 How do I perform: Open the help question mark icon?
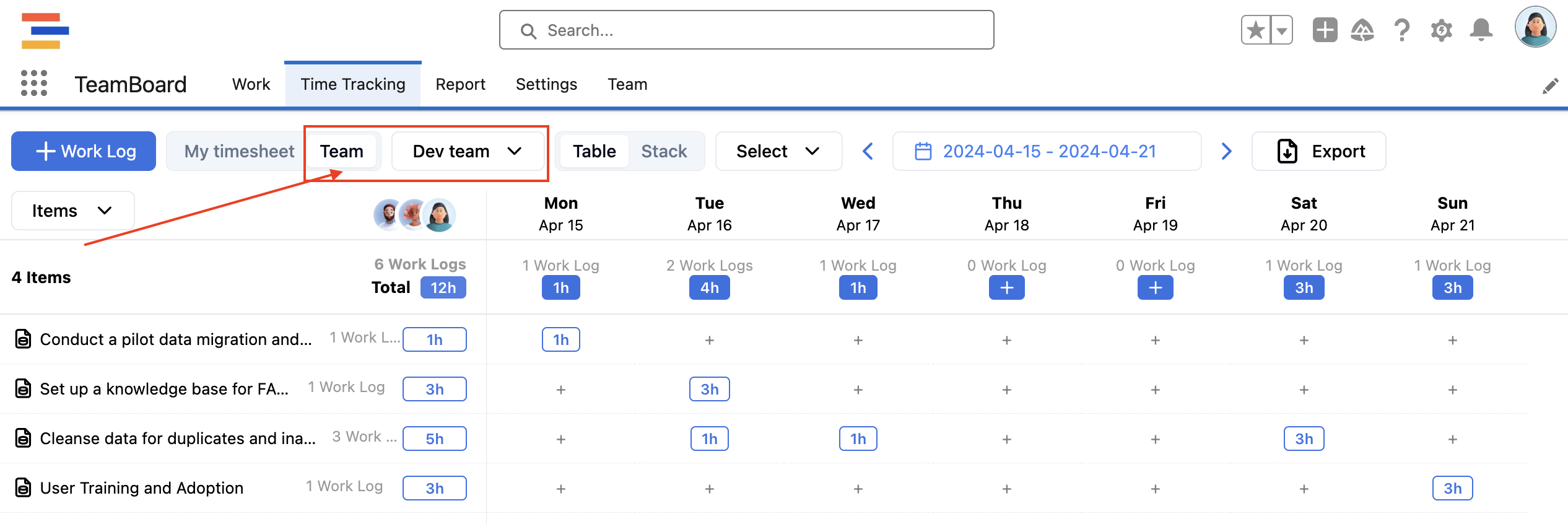pyautogui.click(x=1401, y=30)
